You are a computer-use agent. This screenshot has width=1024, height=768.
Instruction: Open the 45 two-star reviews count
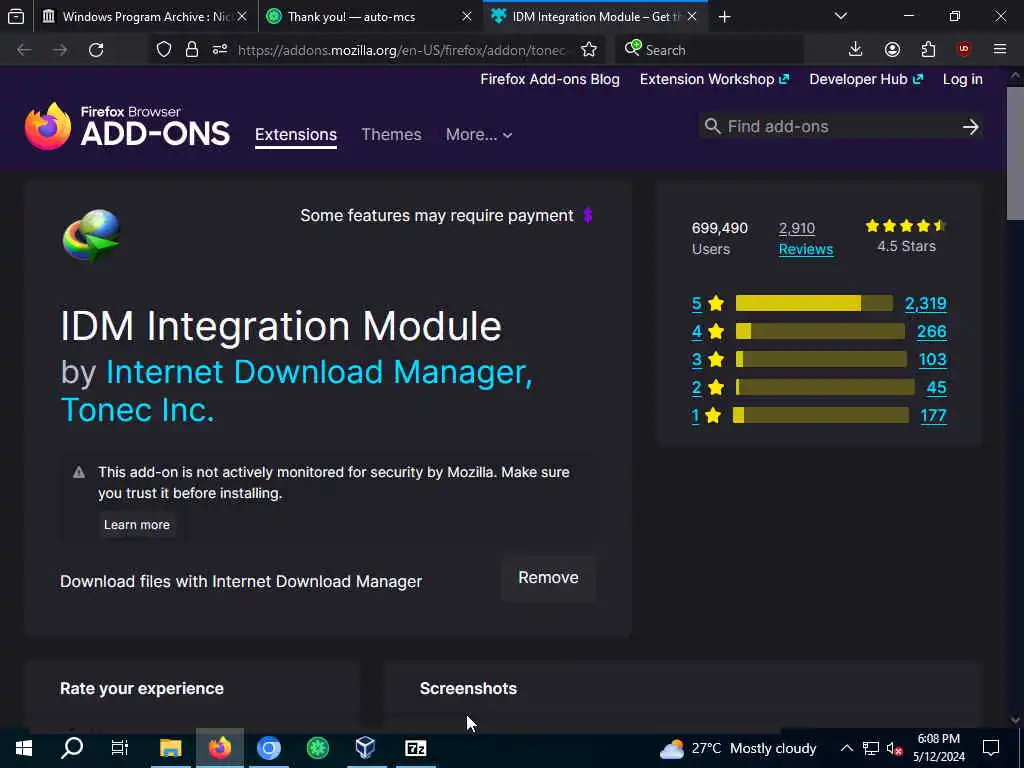point(936,387)
